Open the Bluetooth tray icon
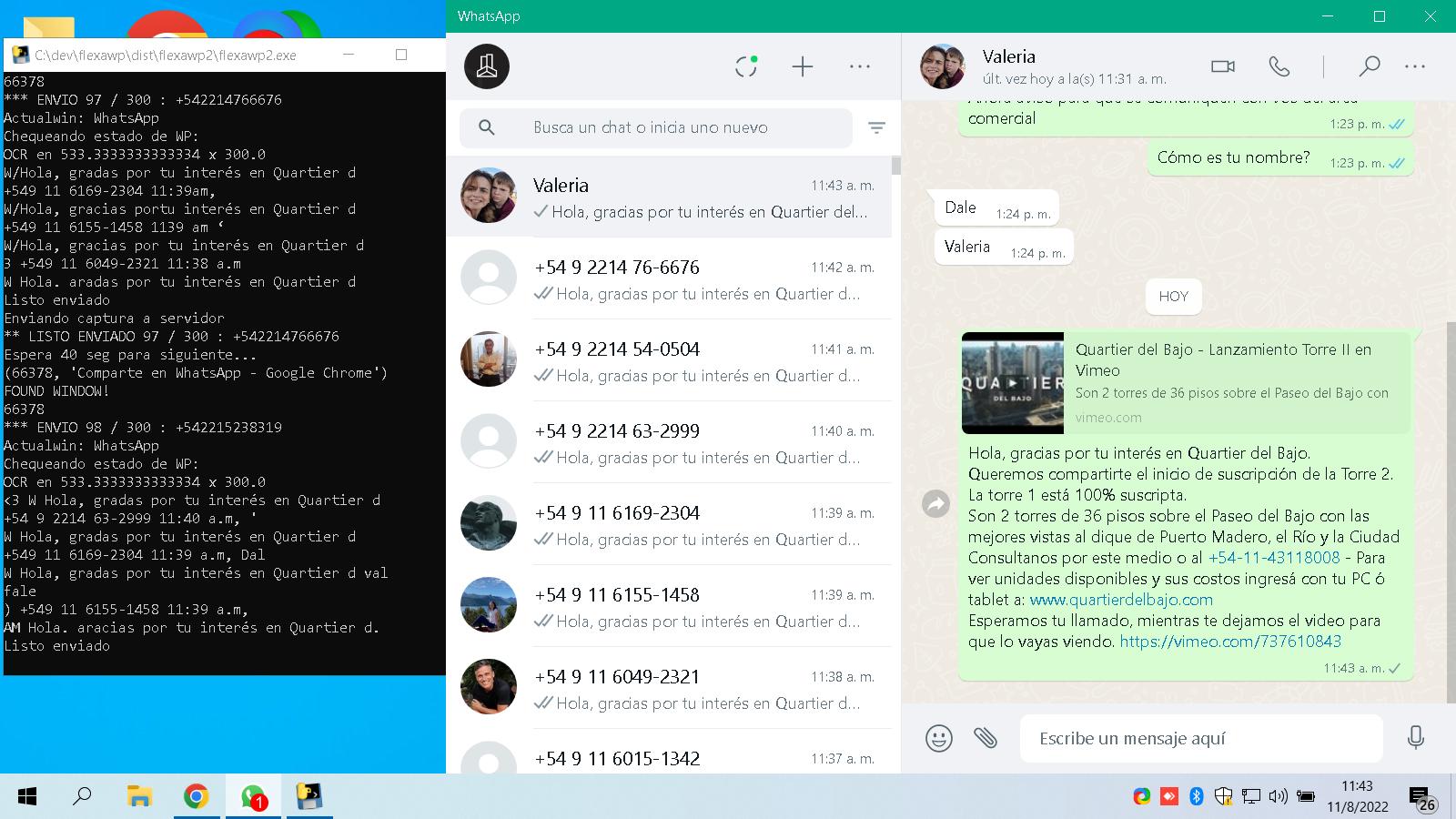The image size is (1456, 819). (x=1197, y=797)
